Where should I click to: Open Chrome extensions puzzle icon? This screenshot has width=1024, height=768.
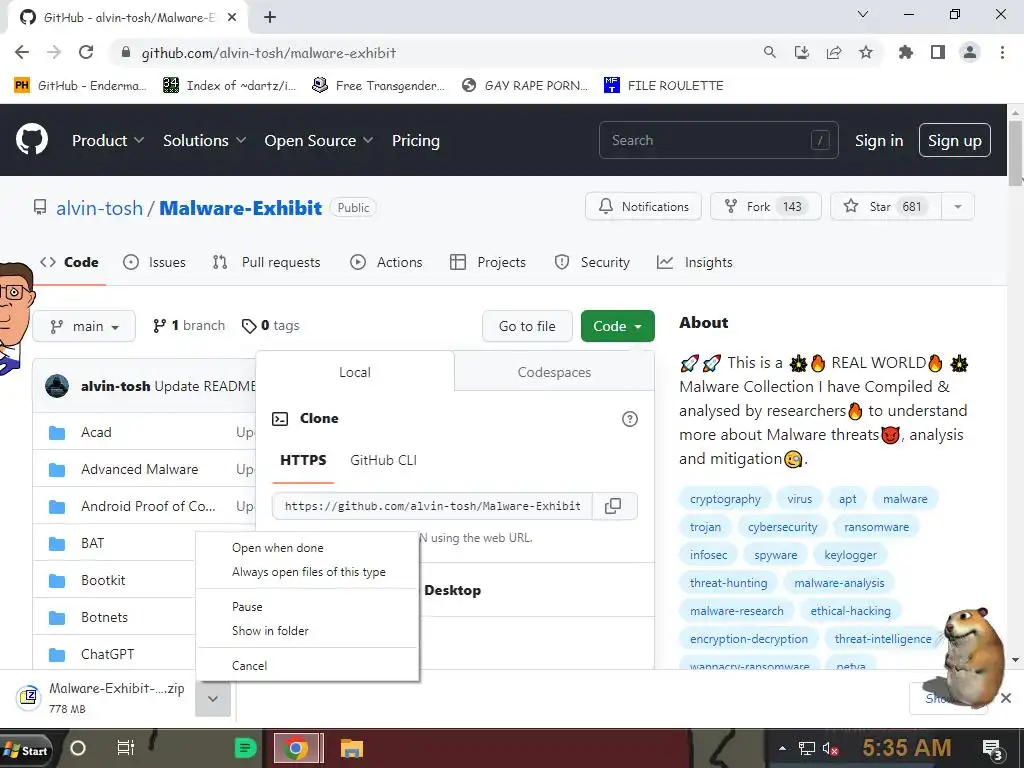[905, 53]
